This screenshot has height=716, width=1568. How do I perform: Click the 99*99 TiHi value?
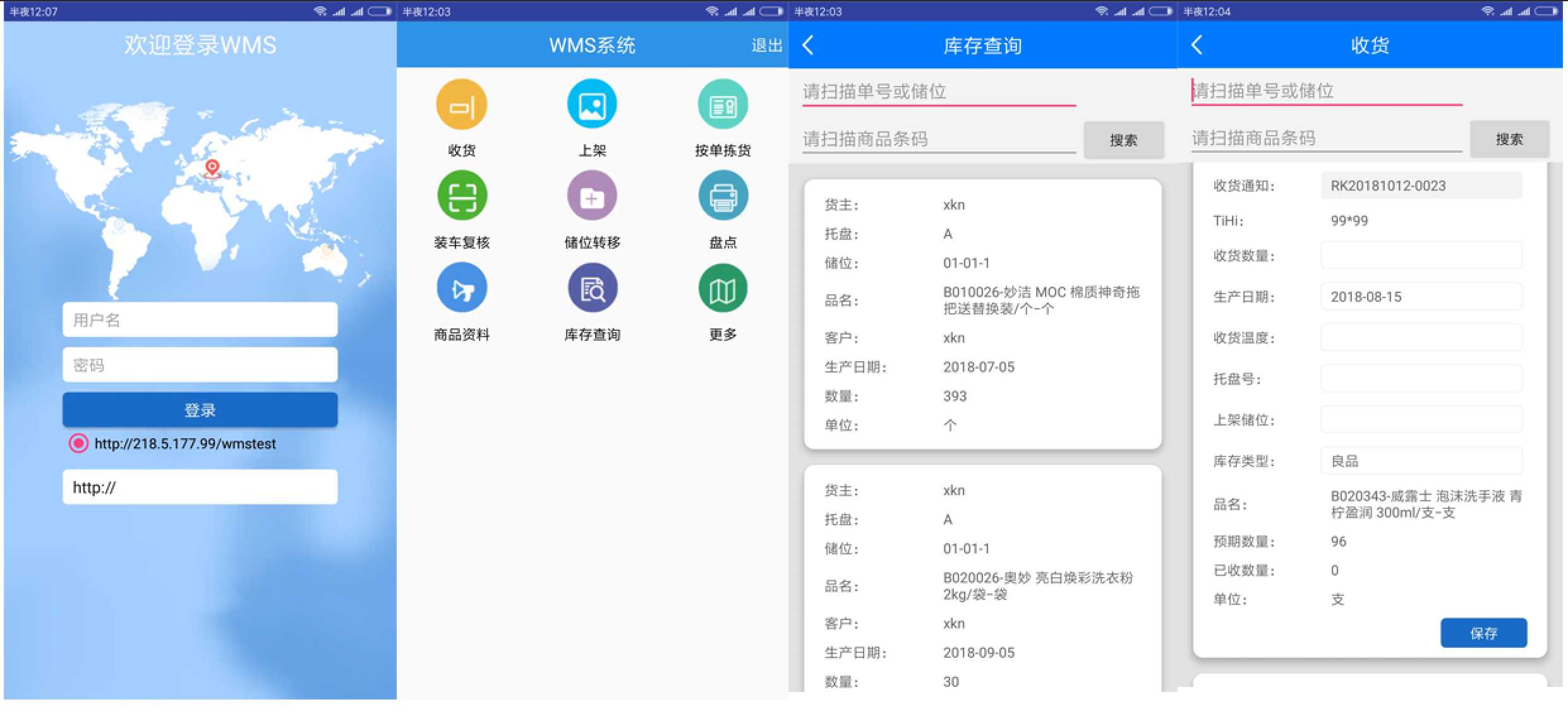[x=1349, y=221]
